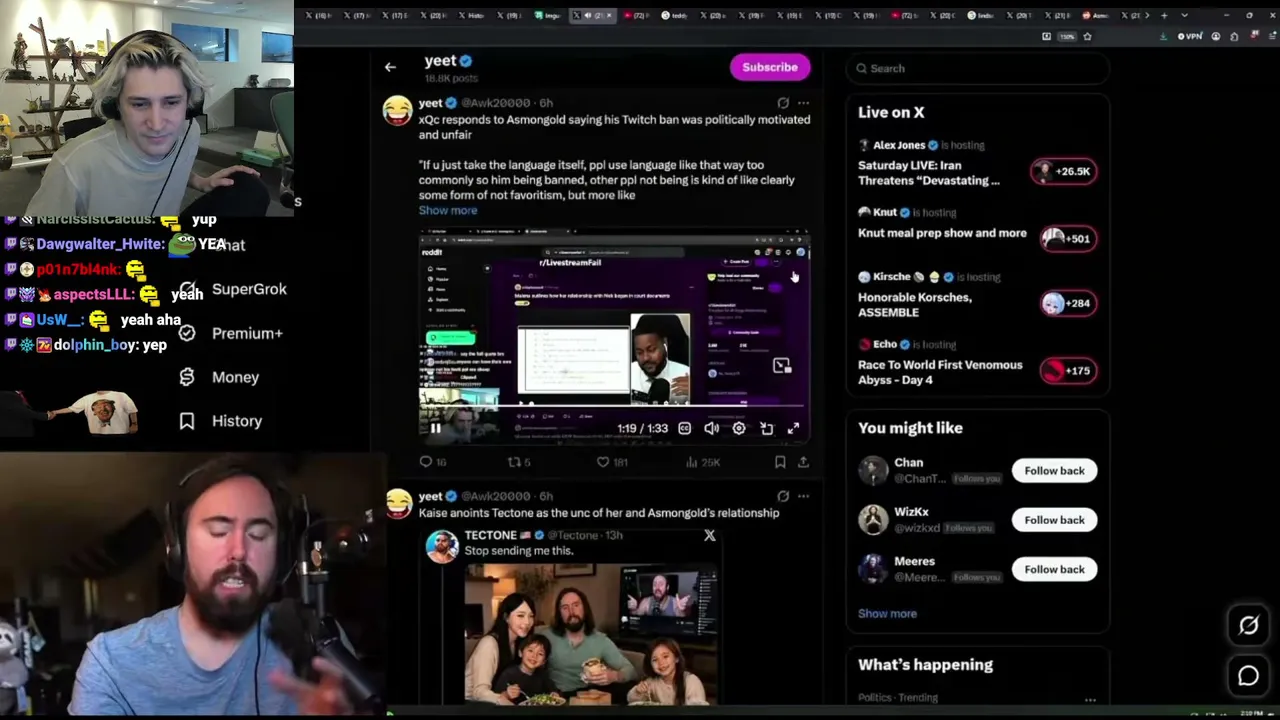The image size is (1280, 720).
Task: Toggle theater view of the video player
Action: tap(766, 428)
